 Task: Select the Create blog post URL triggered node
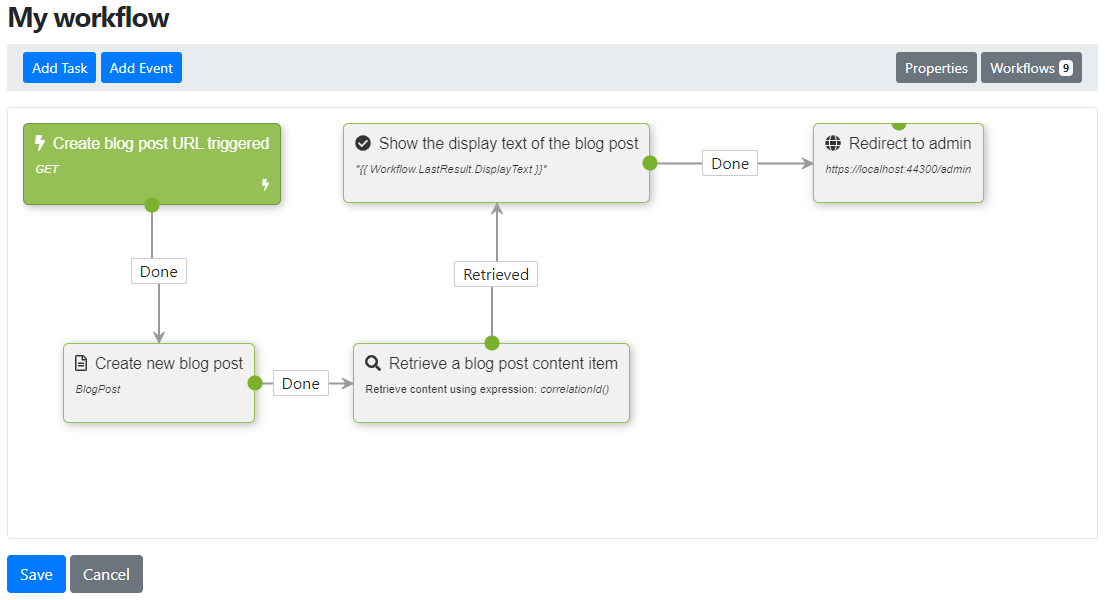coord(152,164)
